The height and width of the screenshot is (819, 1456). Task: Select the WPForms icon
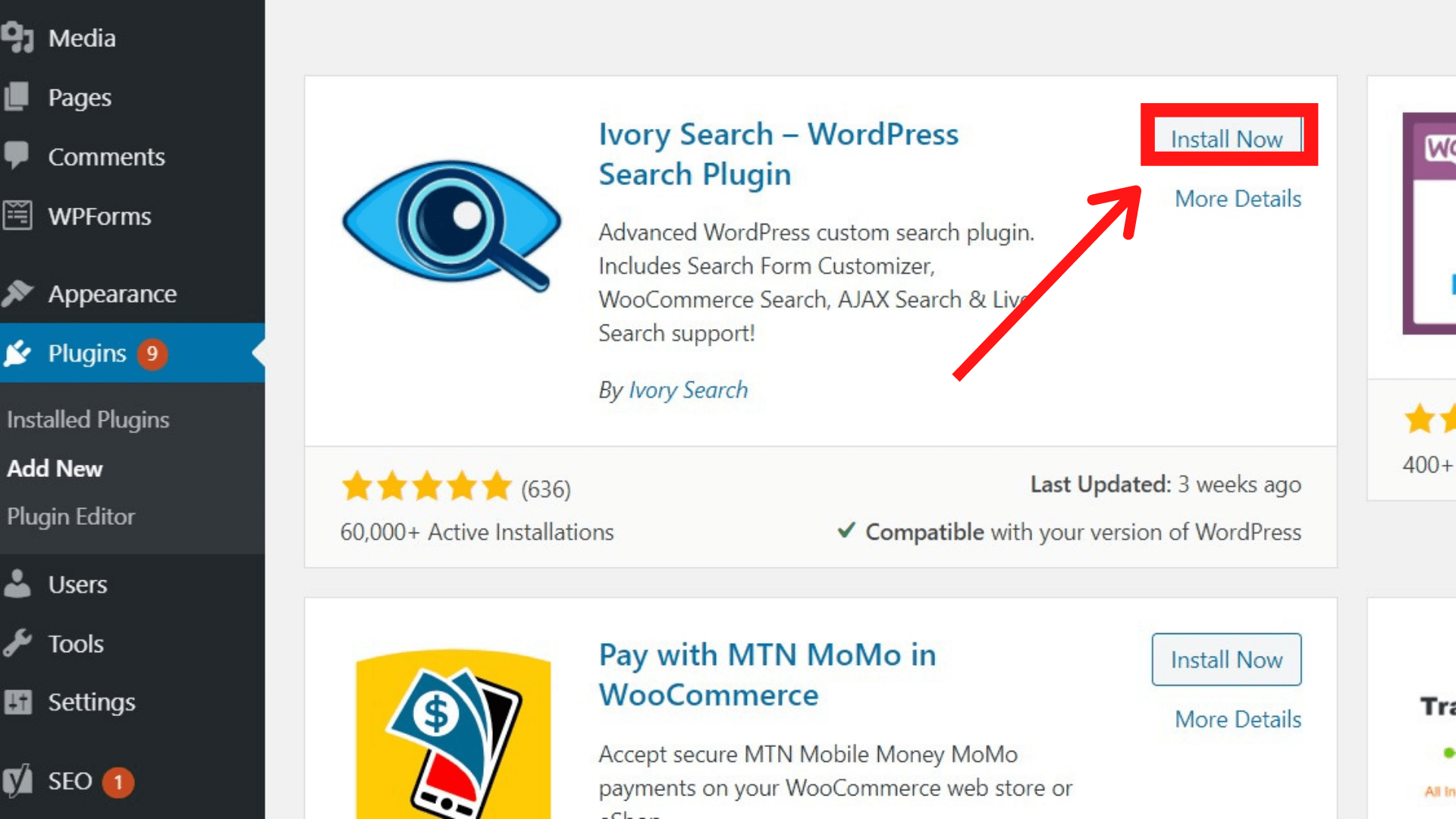[18, 215]
